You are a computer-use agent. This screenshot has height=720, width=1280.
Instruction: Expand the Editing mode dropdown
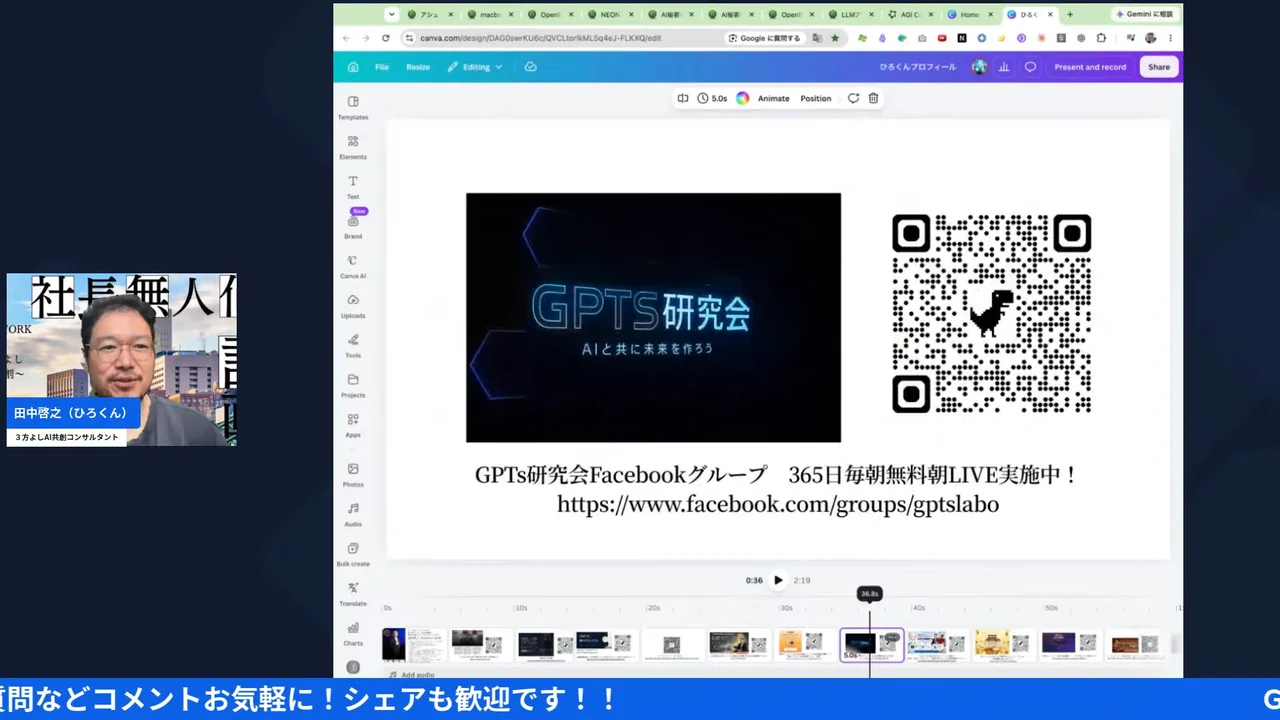tap(475, 67)
